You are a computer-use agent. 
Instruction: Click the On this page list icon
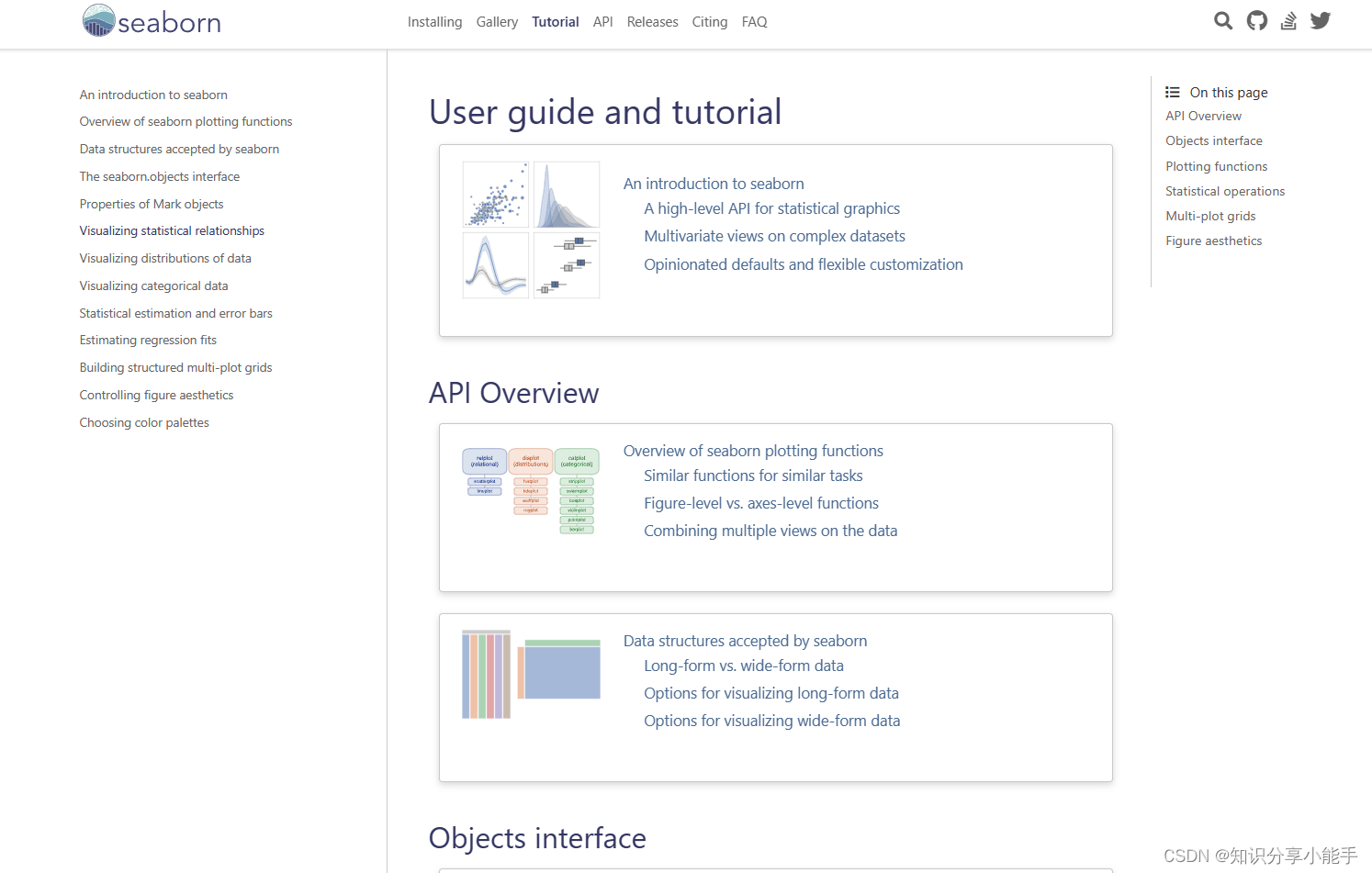tap(1173, 92)
